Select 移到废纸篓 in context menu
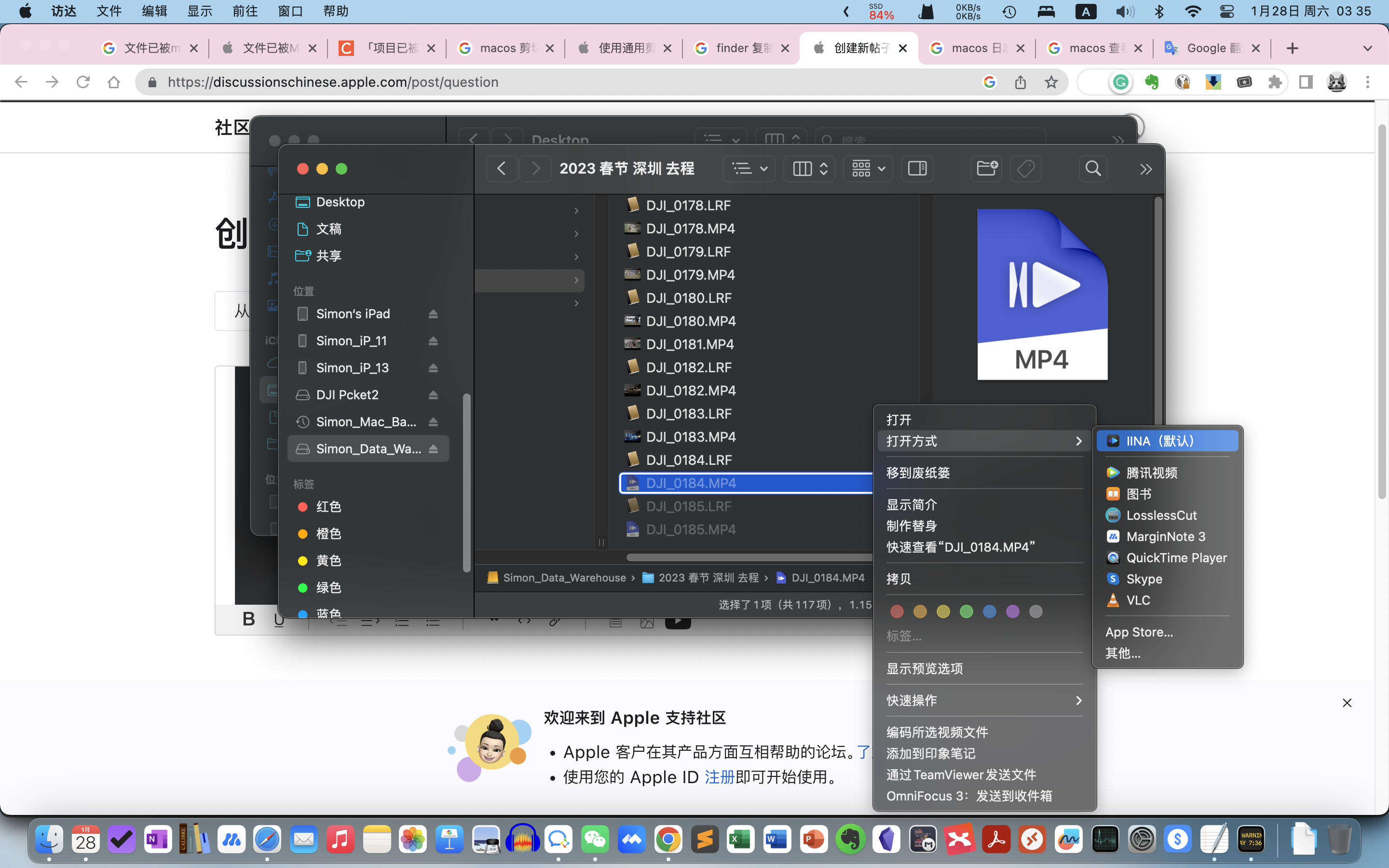This screenshot has width=1389, height=868. 918,473
